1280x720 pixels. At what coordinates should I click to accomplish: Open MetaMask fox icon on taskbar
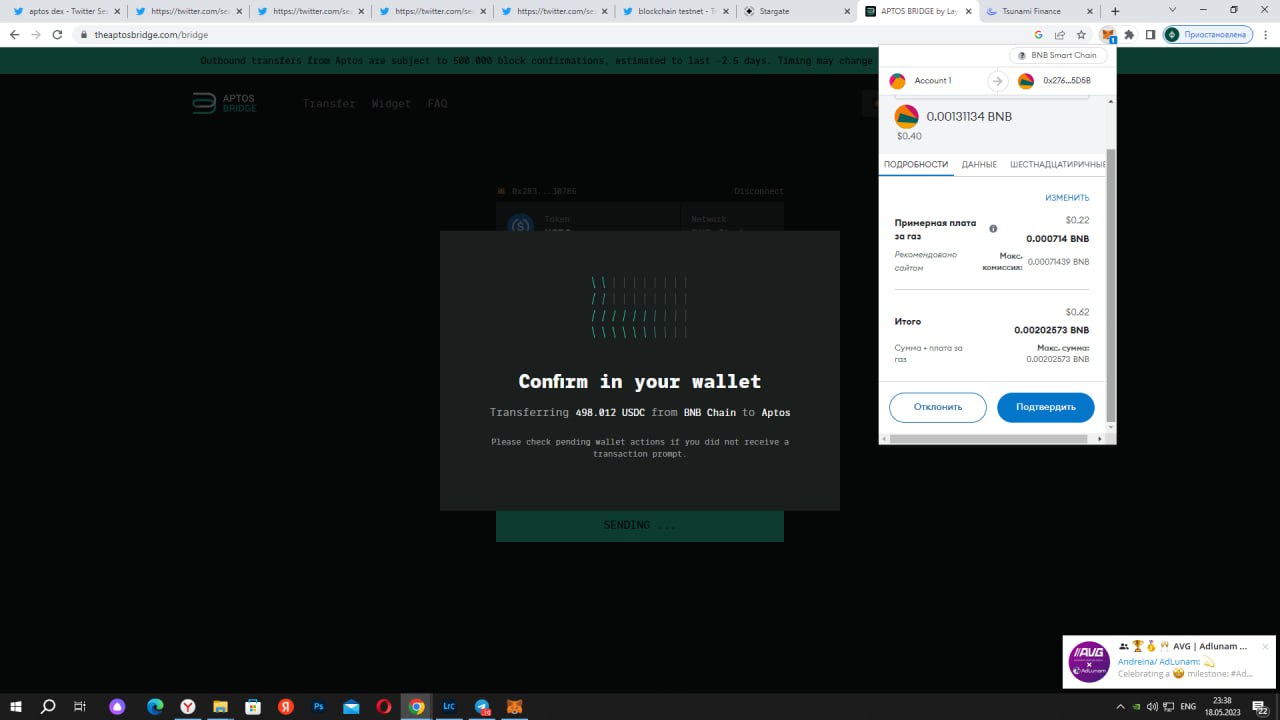(514, 706)
